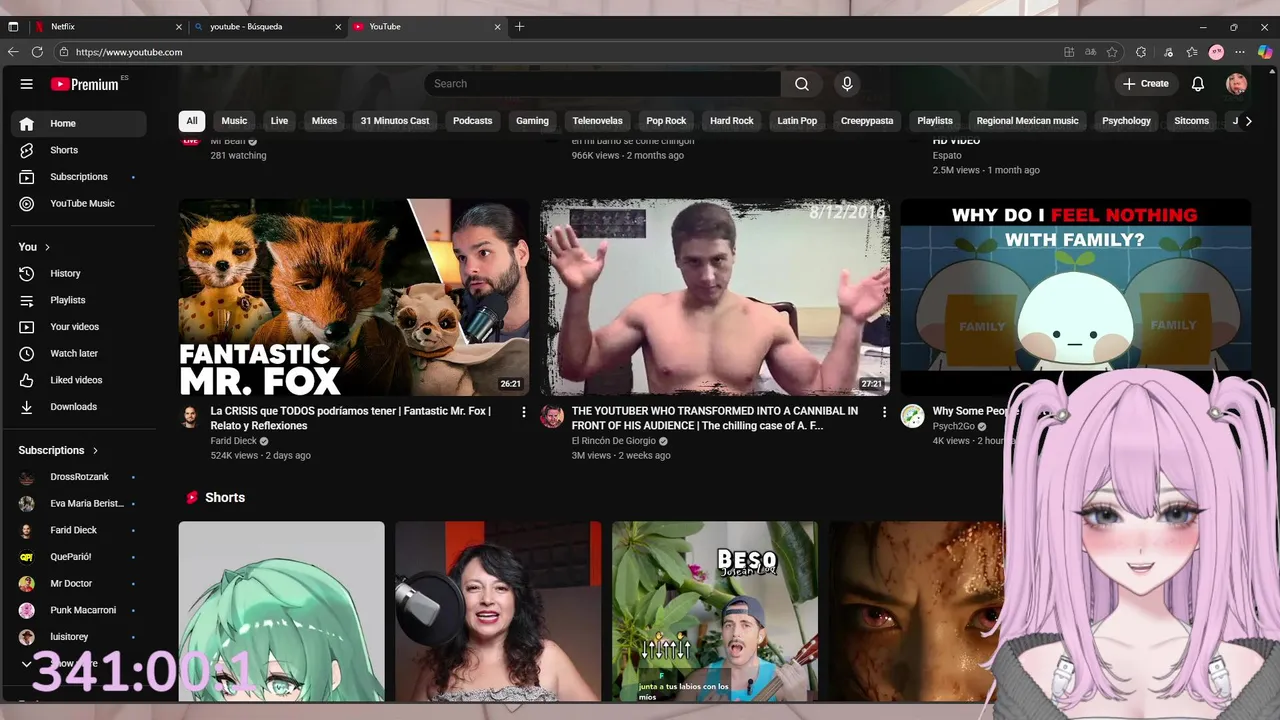Open DrossRotzank channel subscription
Screen dimensions: 1280x720
click(79, 477)
